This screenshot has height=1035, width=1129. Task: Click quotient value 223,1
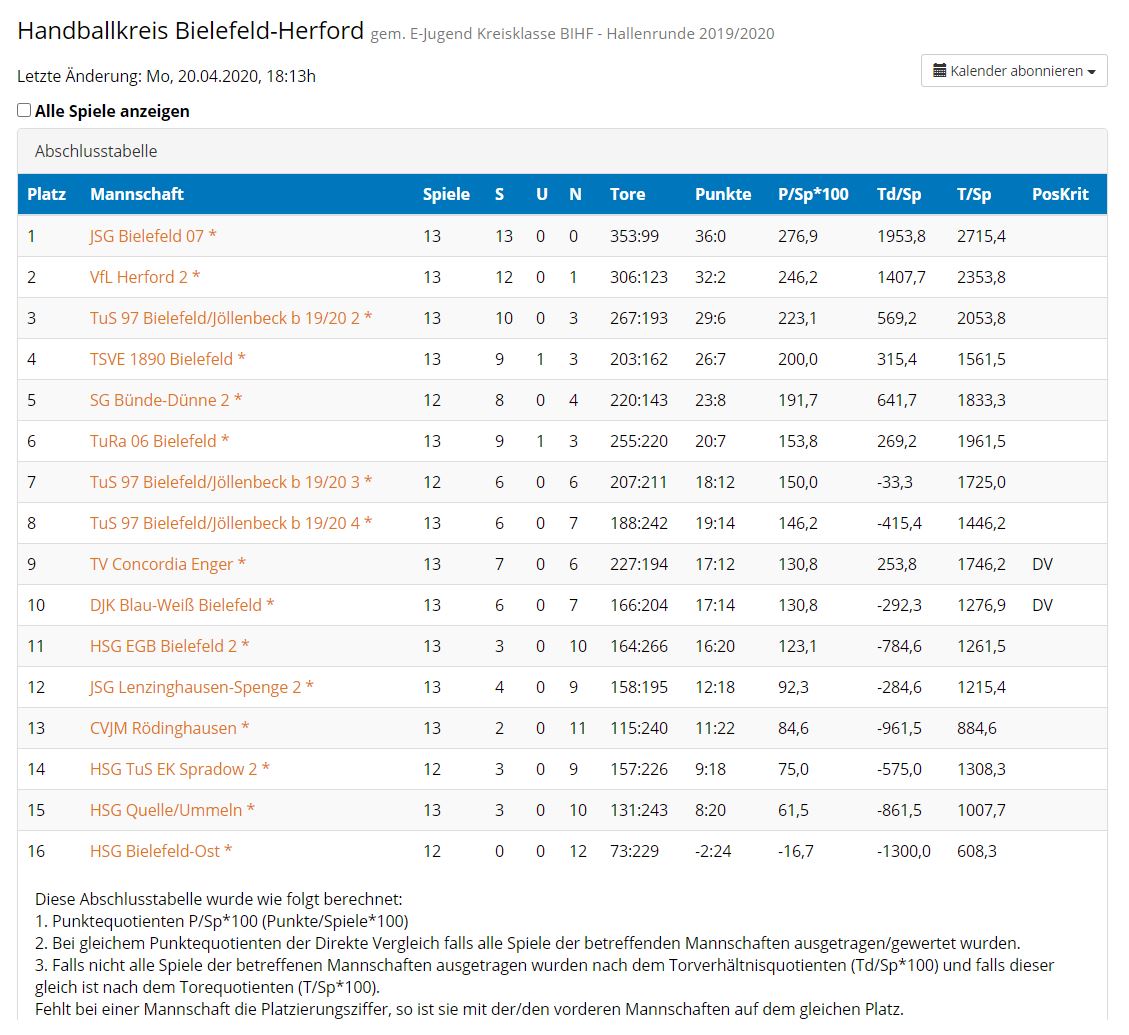pos(797,318)
